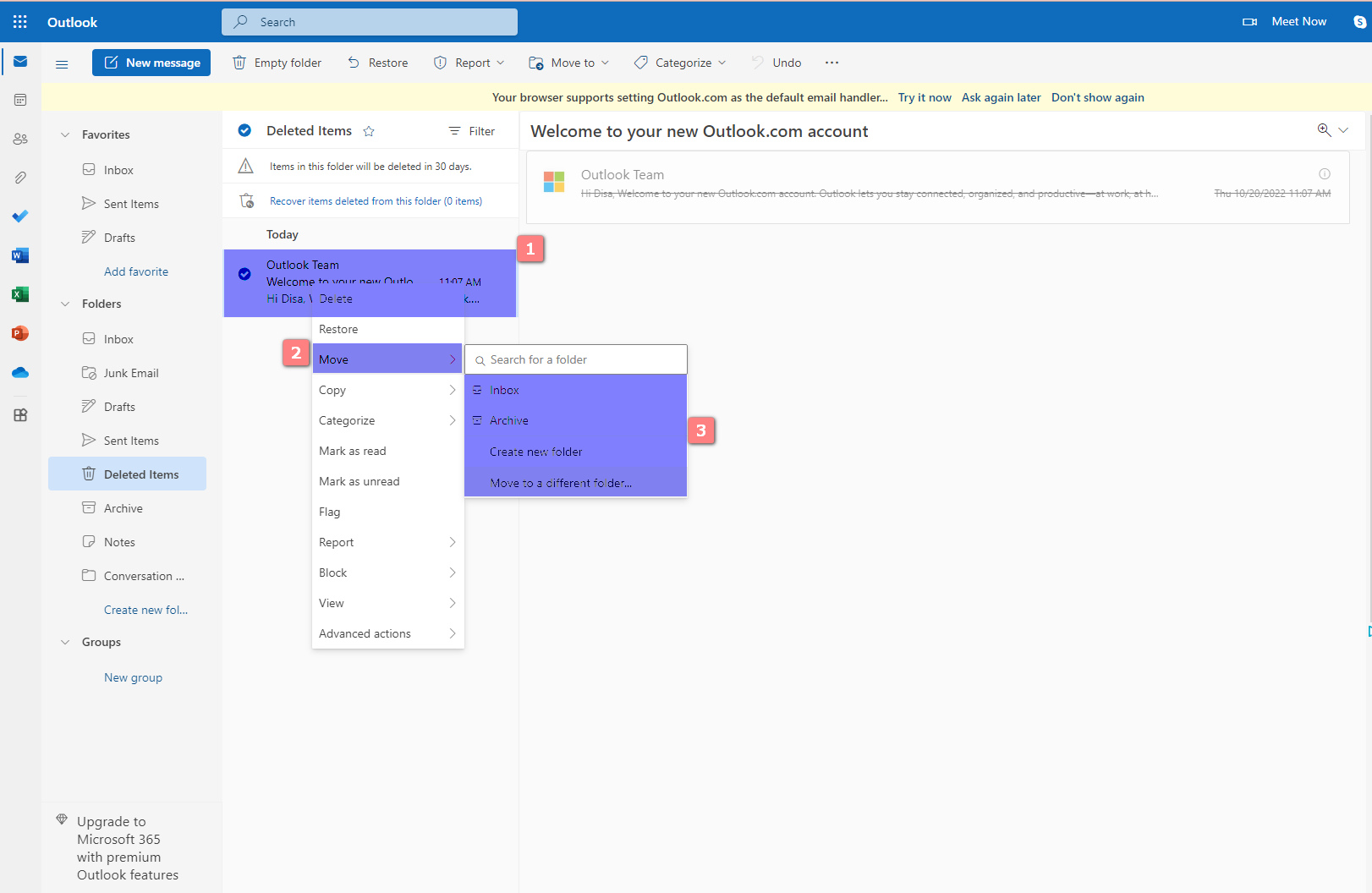Open OneDrive cloud icon

tap(20, 372)
